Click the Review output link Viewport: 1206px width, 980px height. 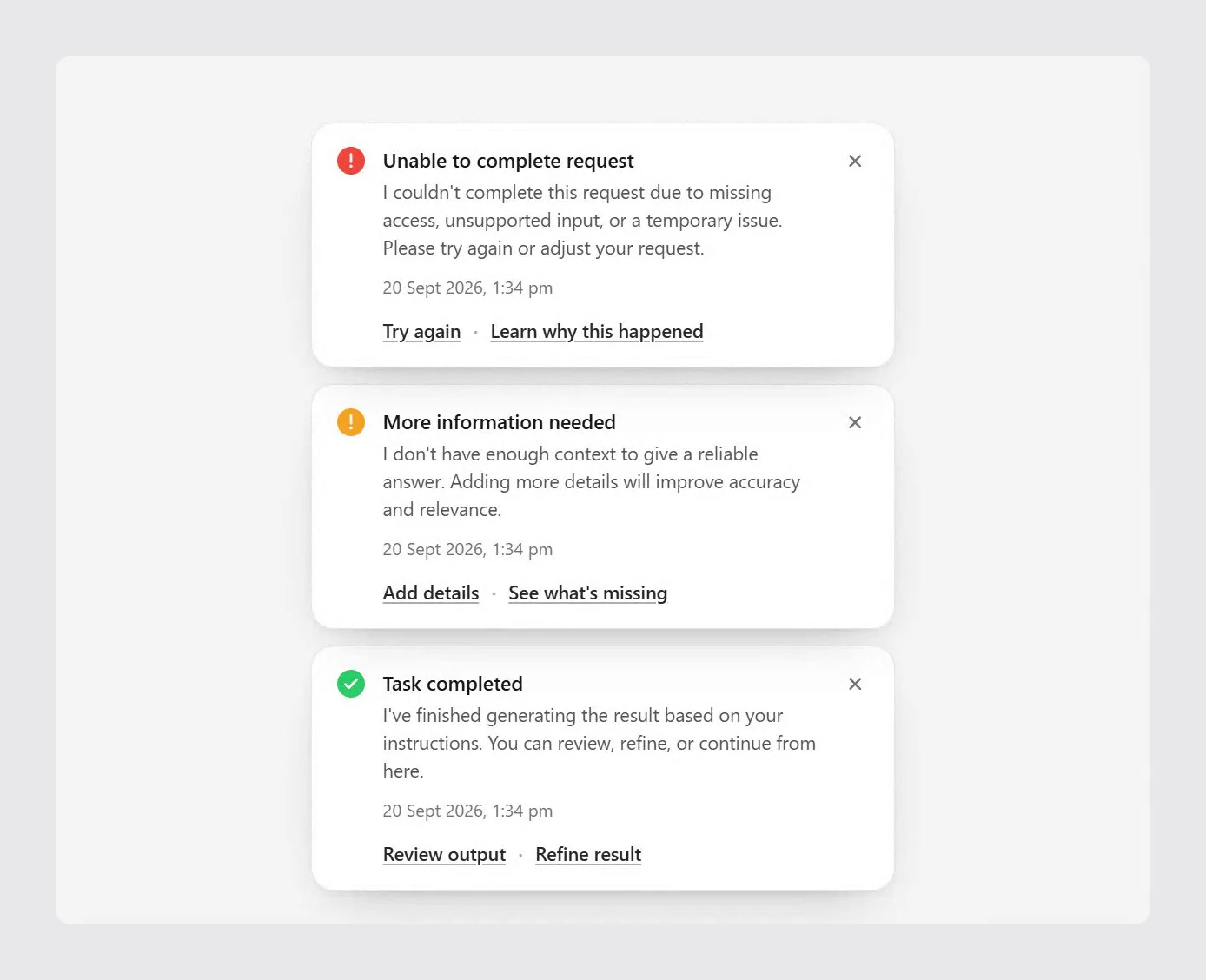[444, 855]
